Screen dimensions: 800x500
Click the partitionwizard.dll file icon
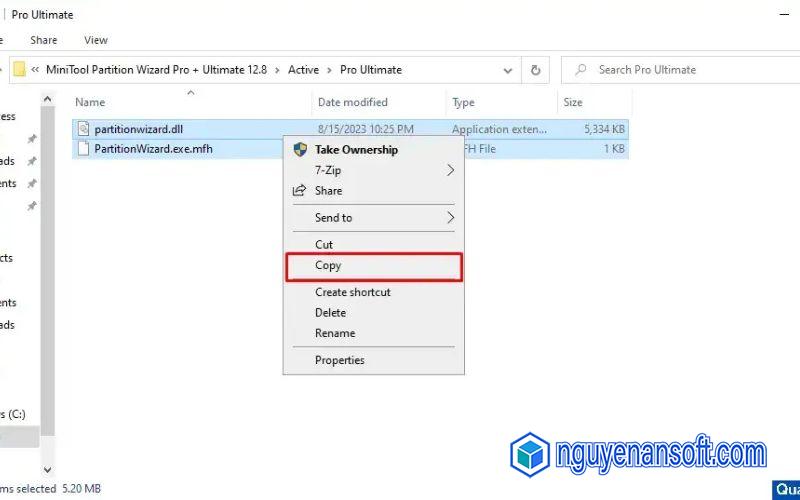click(x=84, y=129)
